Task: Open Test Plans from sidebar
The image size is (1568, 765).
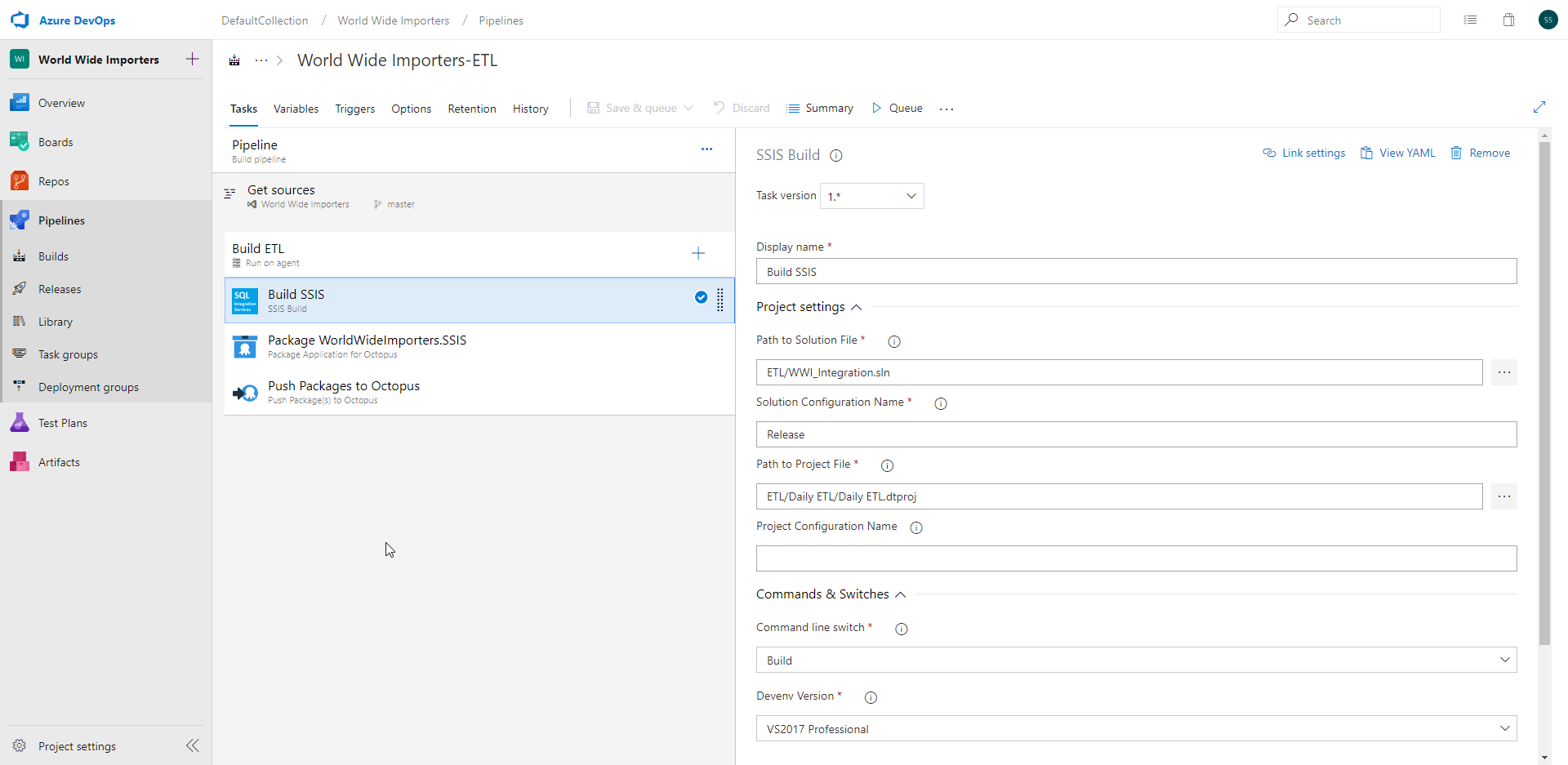Action: (x=62, y=423)
